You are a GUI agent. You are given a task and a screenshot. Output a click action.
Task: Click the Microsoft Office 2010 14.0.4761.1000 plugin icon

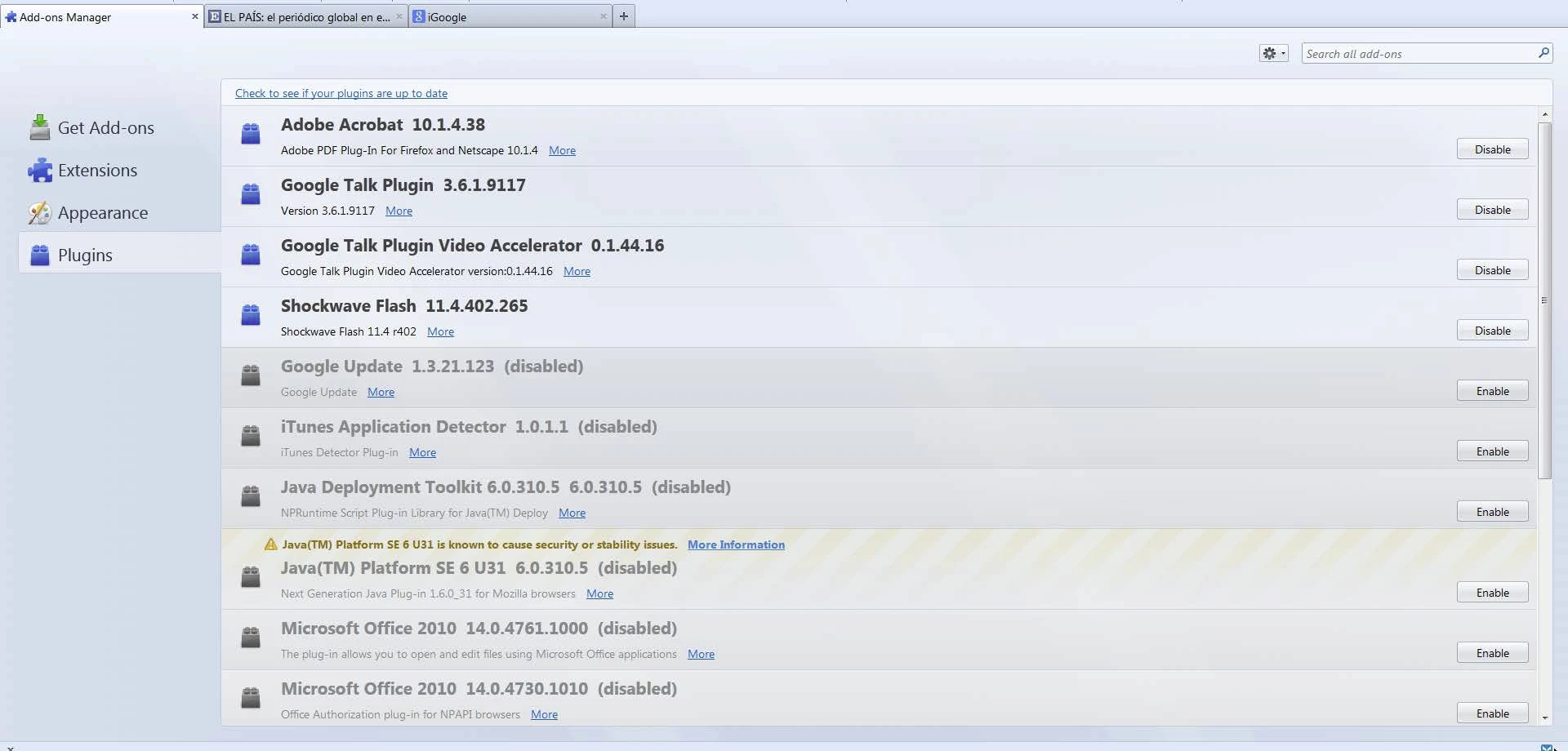tap(251, 637)
